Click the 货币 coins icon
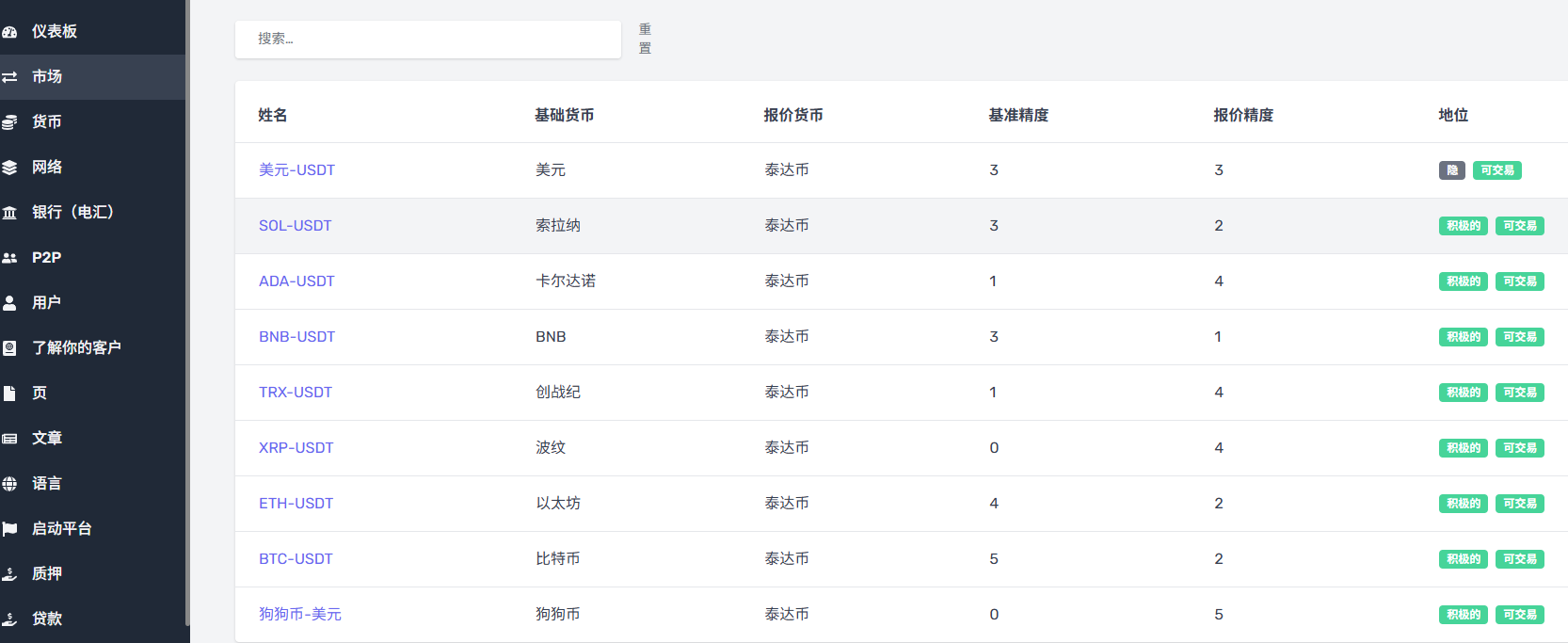The image size is (1568, 643). 9,122
